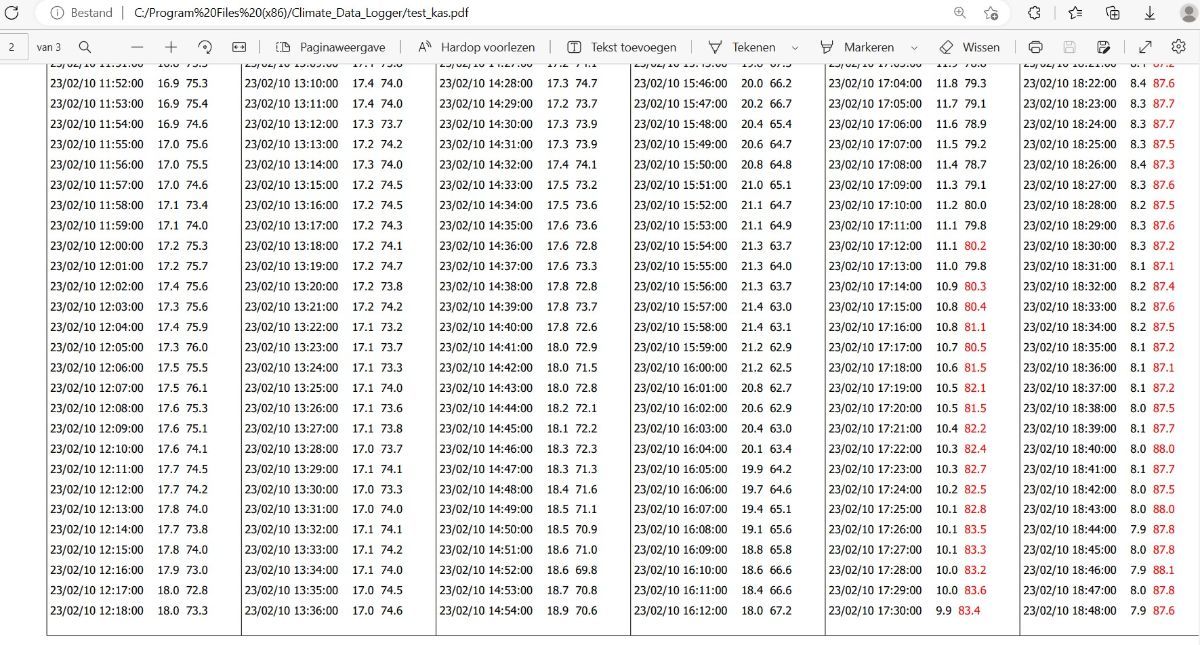1200x645 pixels.
Task: Click the entry 23/02/10 17:04:00
Action: pos(876,84)
